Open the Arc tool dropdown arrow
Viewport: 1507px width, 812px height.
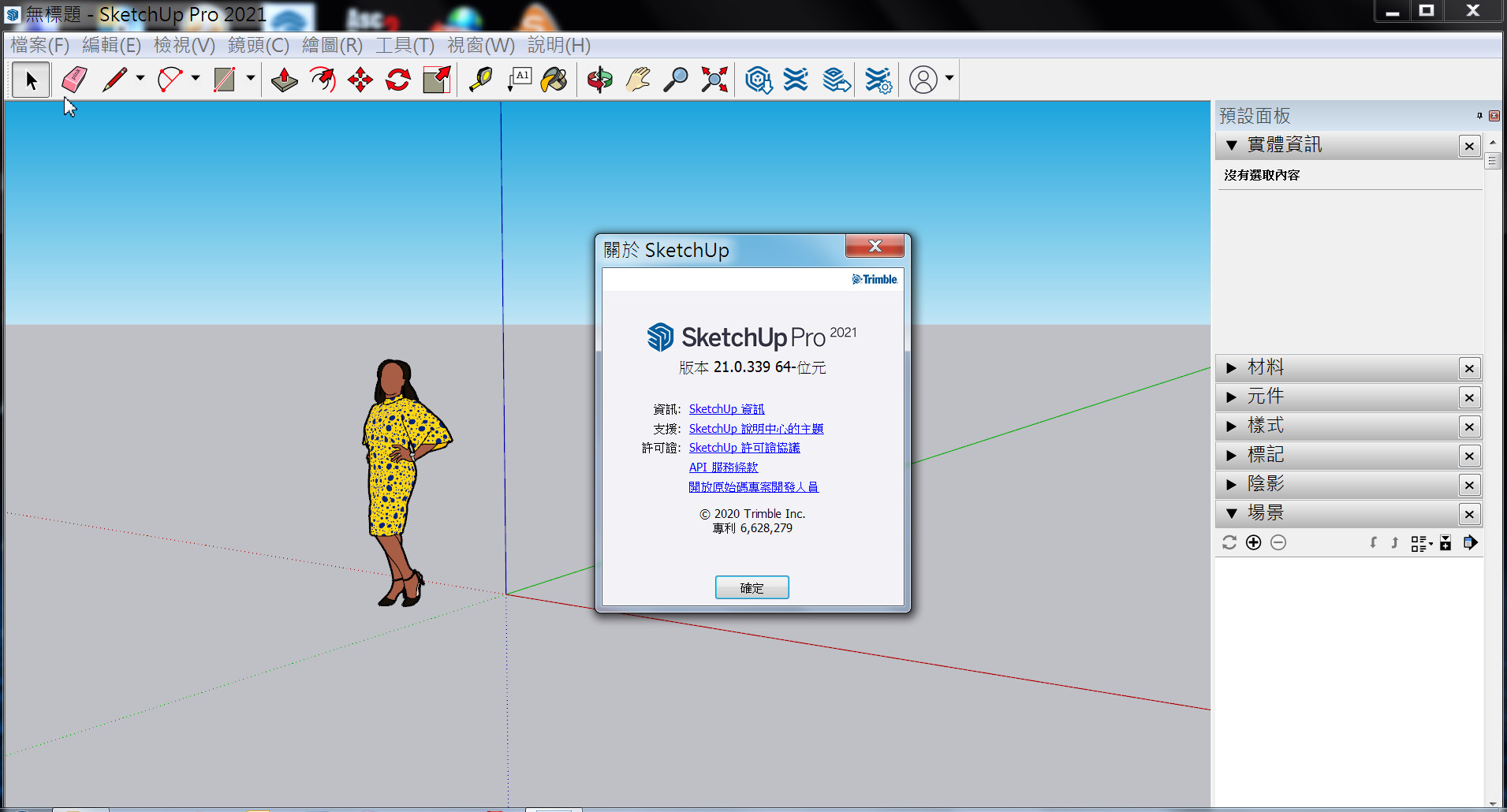(x=196, y=78)
